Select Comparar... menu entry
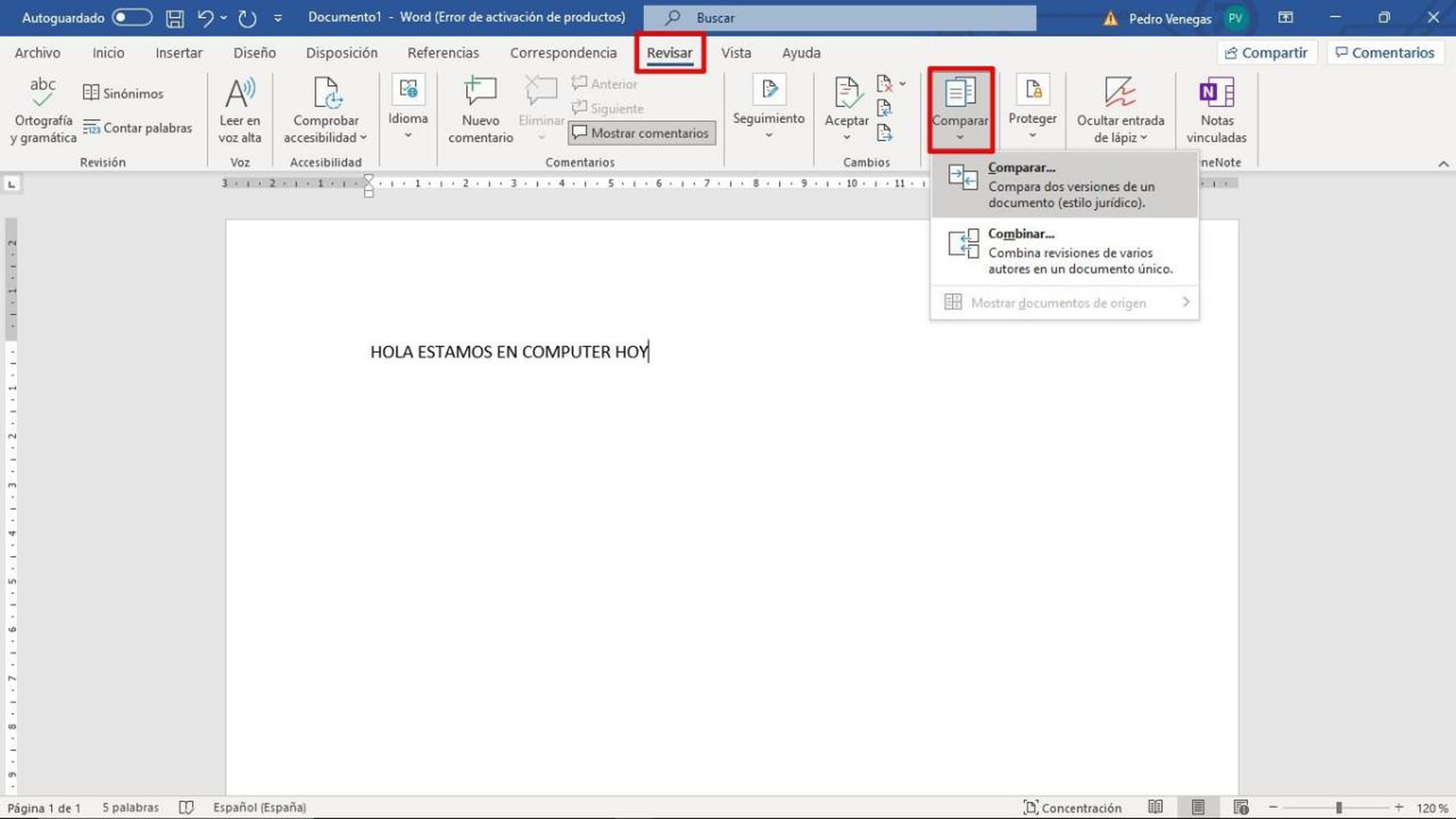 pos(1064,185)
